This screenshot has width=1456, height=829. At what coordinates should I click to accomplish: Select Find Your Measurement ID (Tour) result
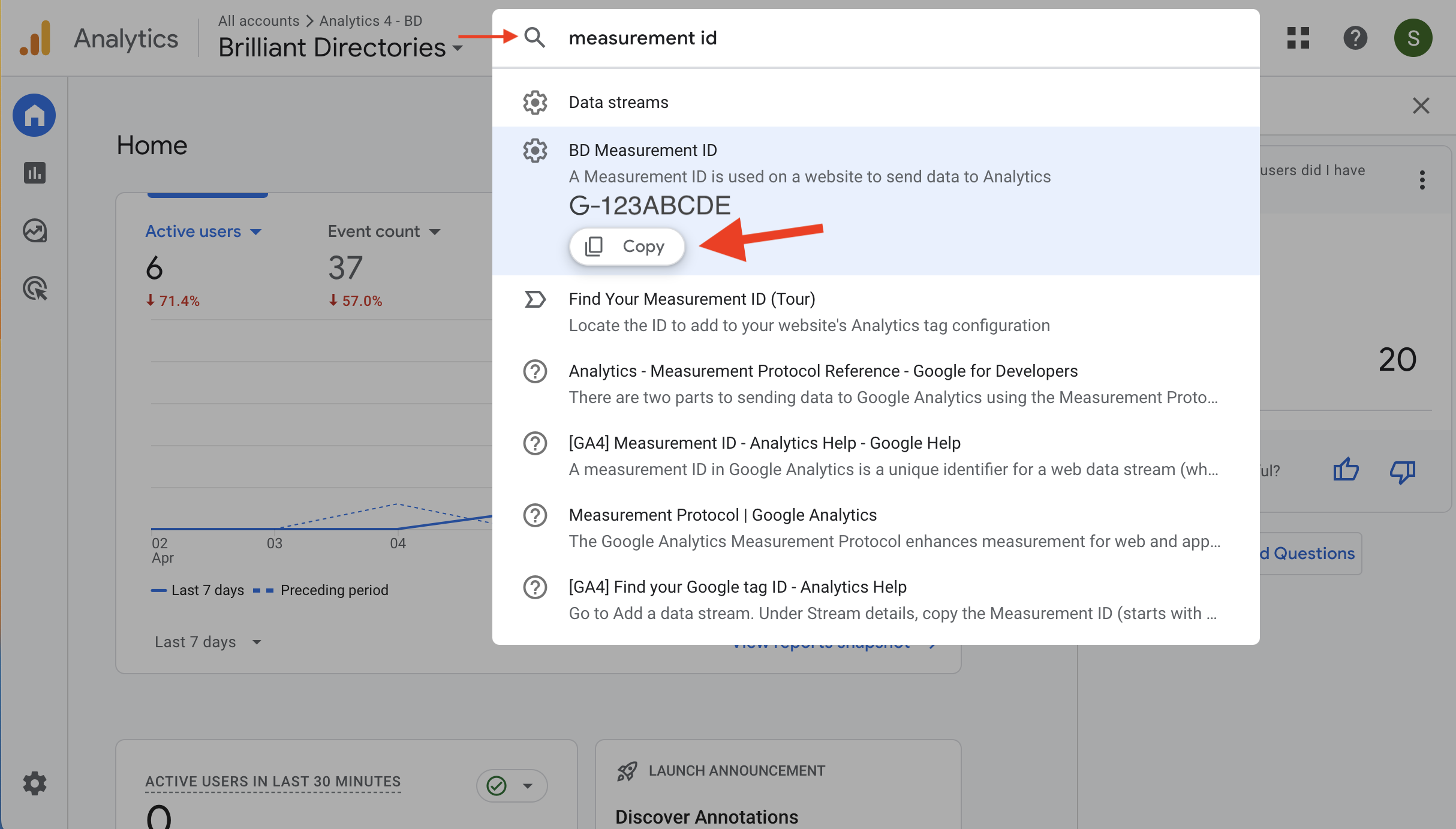coord(691,299)
